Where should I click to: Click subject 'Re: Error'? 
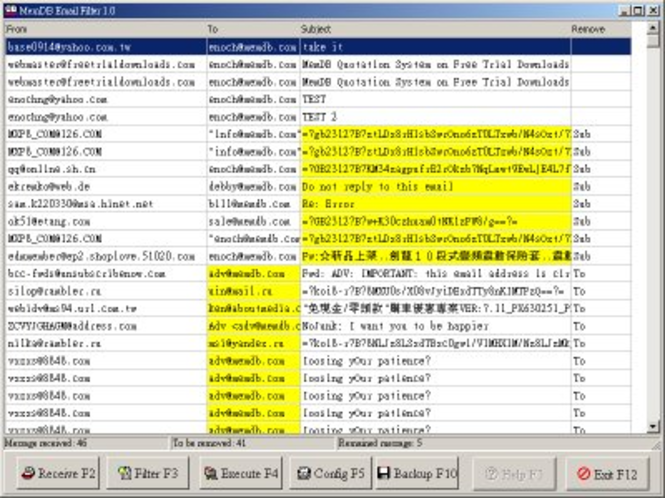tap(435, 204)
